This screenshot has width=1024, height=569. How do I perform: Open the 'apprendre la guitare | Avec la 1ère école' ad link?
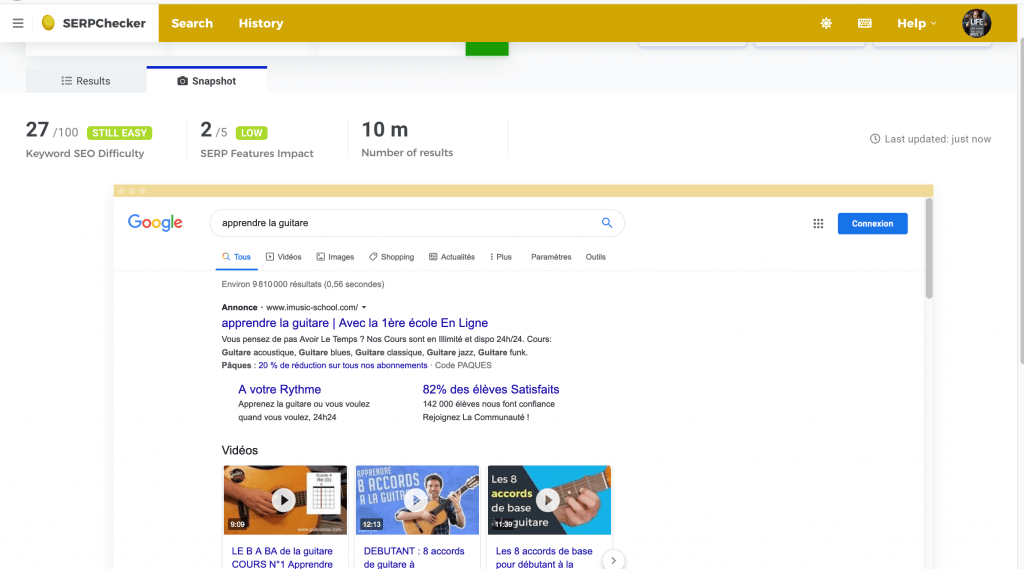(355, 323)
